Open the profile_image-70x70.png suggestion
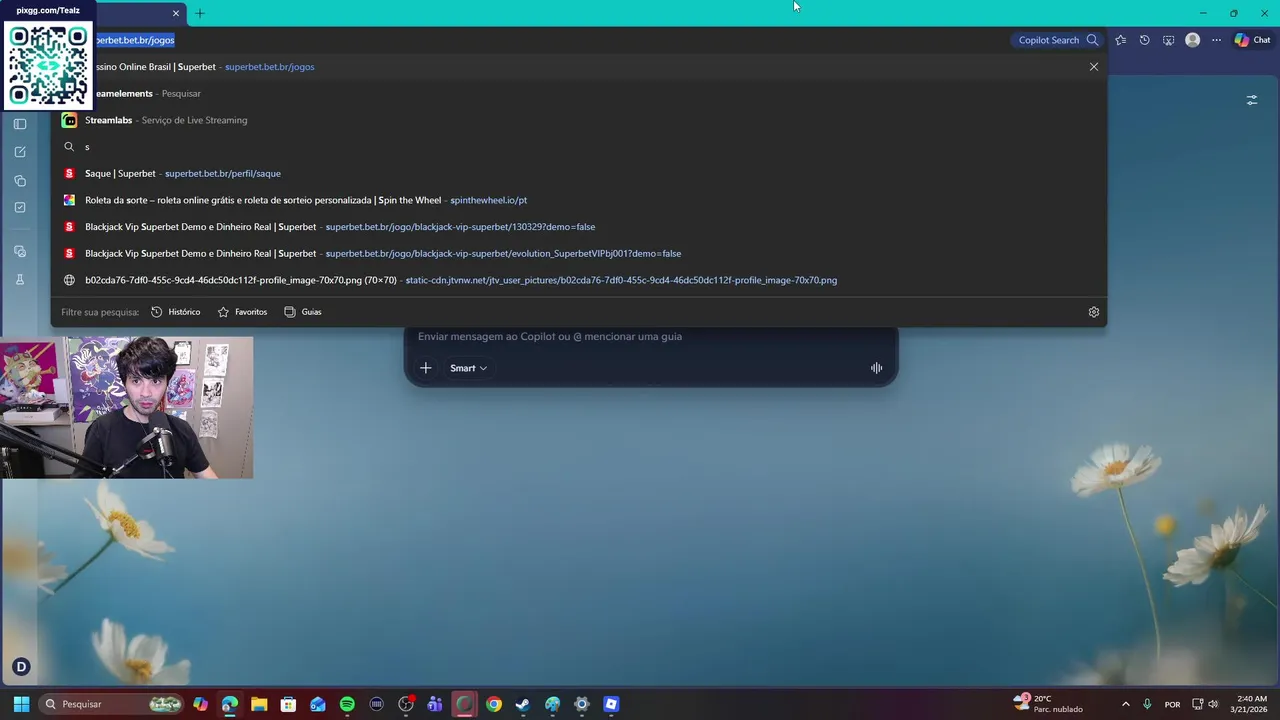This screenshot has width=1280, height=720. coord(578,280)
